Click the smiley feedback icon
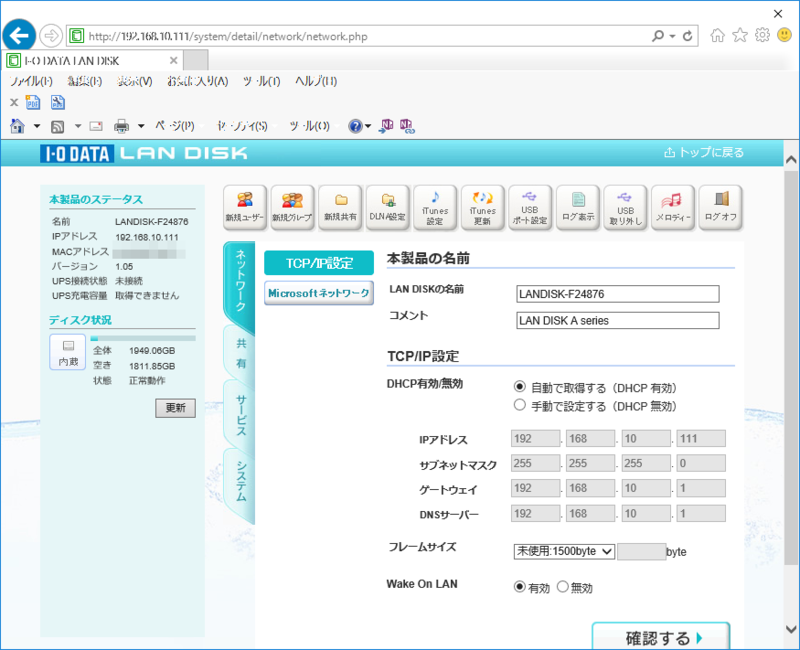 click(x=784, y=35)
